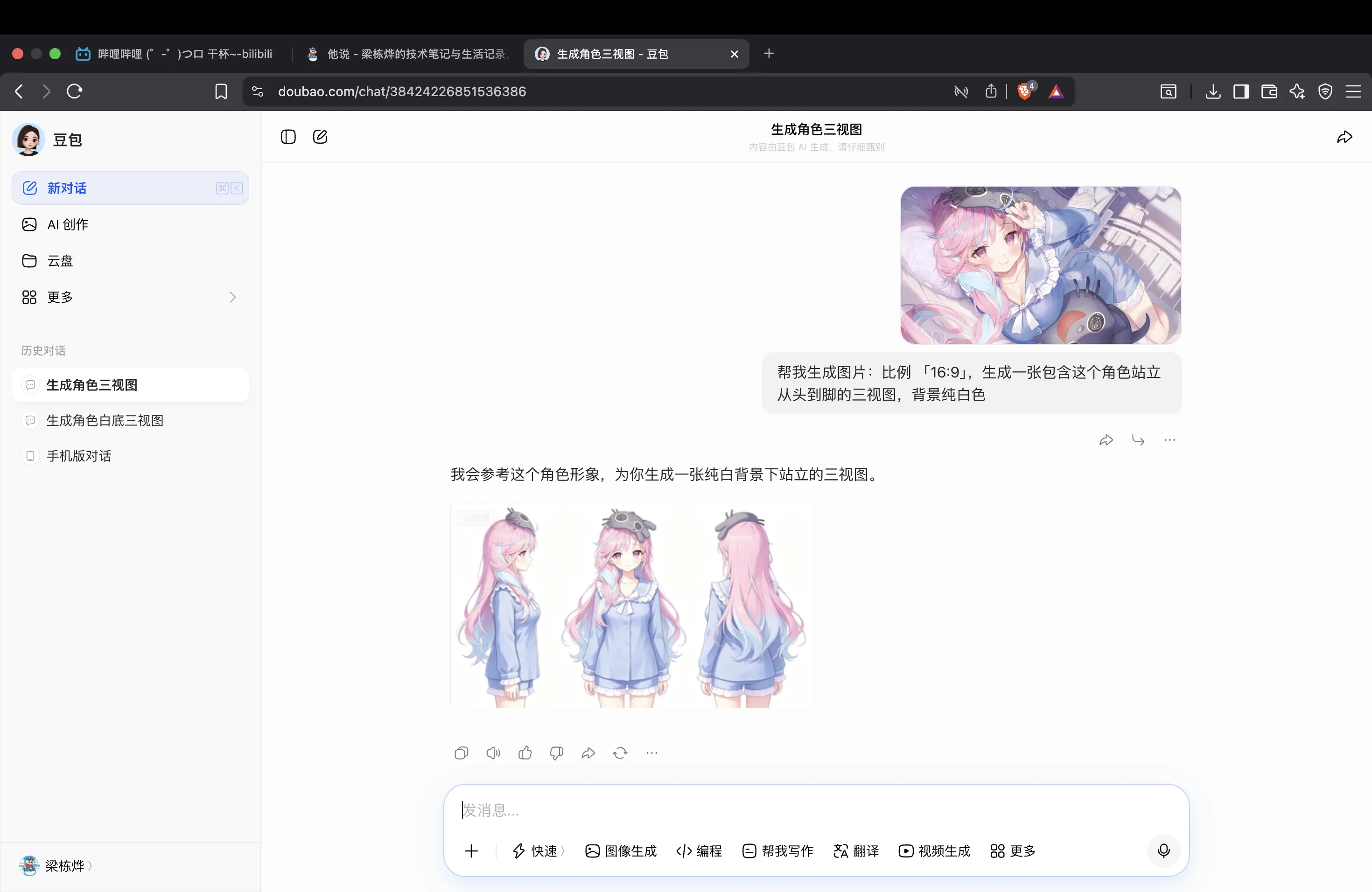Select the 生成角色三视图 history item

[x=130, y=385]
